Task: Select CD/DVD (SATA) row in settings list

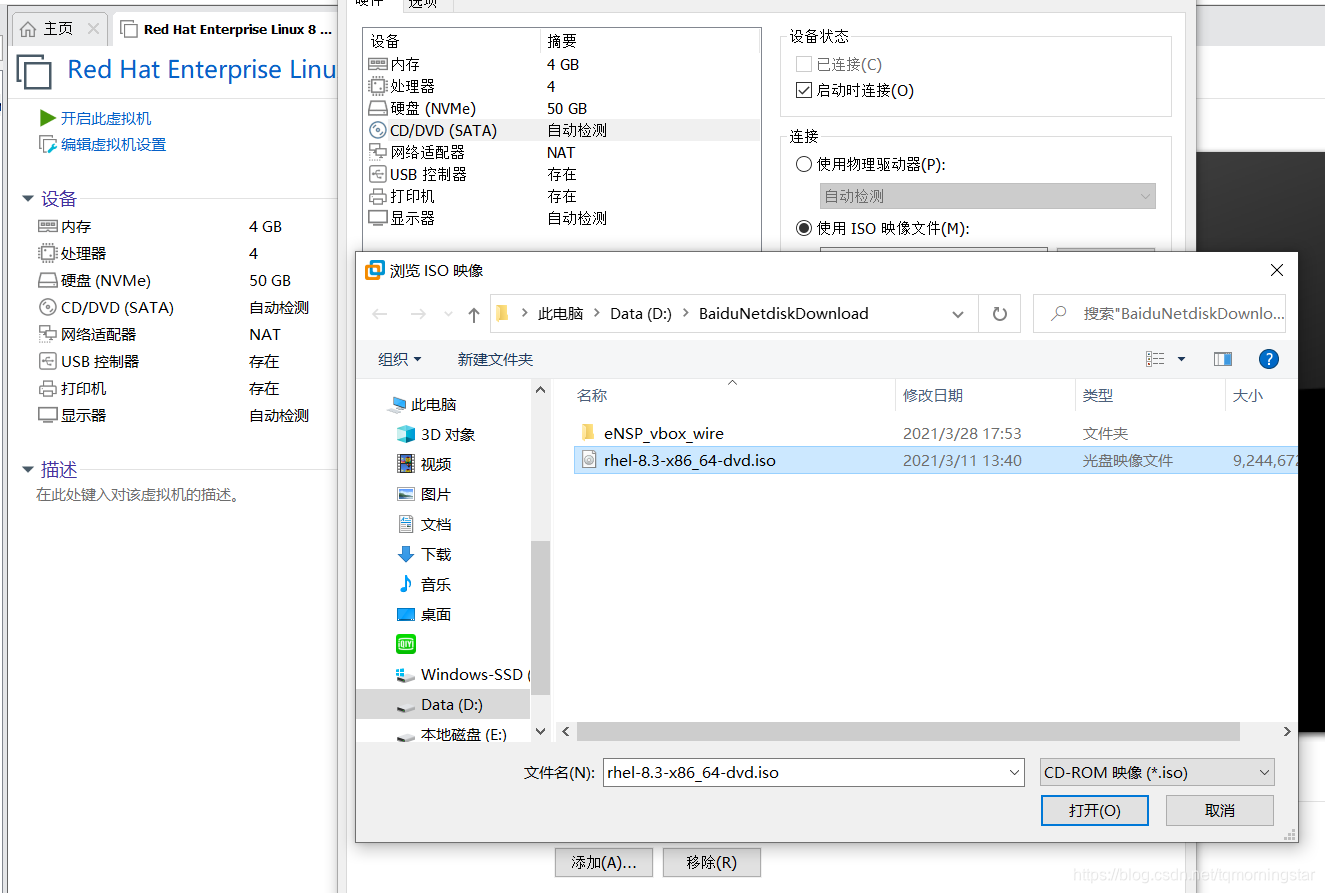Action: [562, 130]
